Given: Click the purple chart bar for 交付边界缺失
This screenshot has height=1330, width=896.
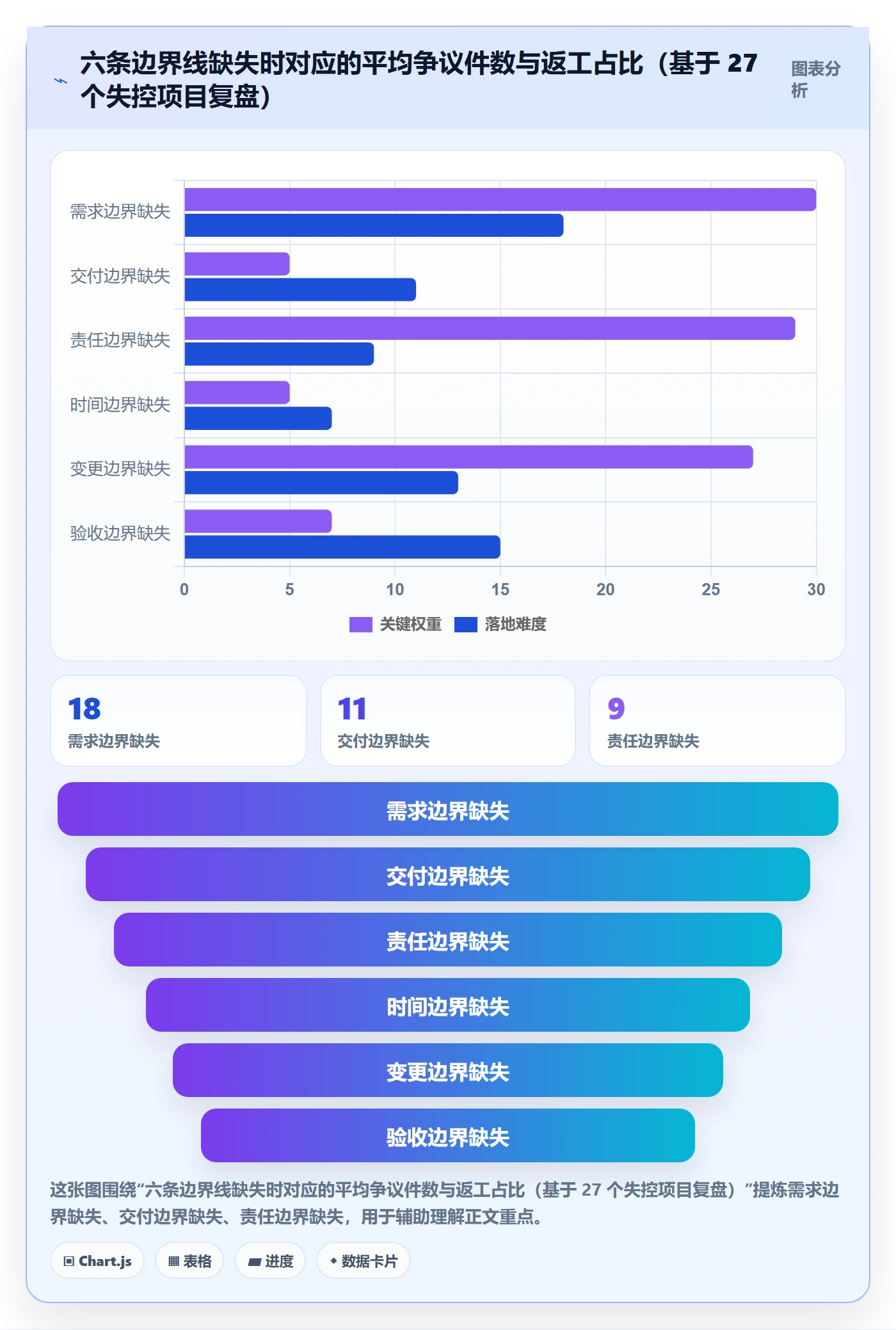Looking at the screenshot, I should [x=237, y=264].
